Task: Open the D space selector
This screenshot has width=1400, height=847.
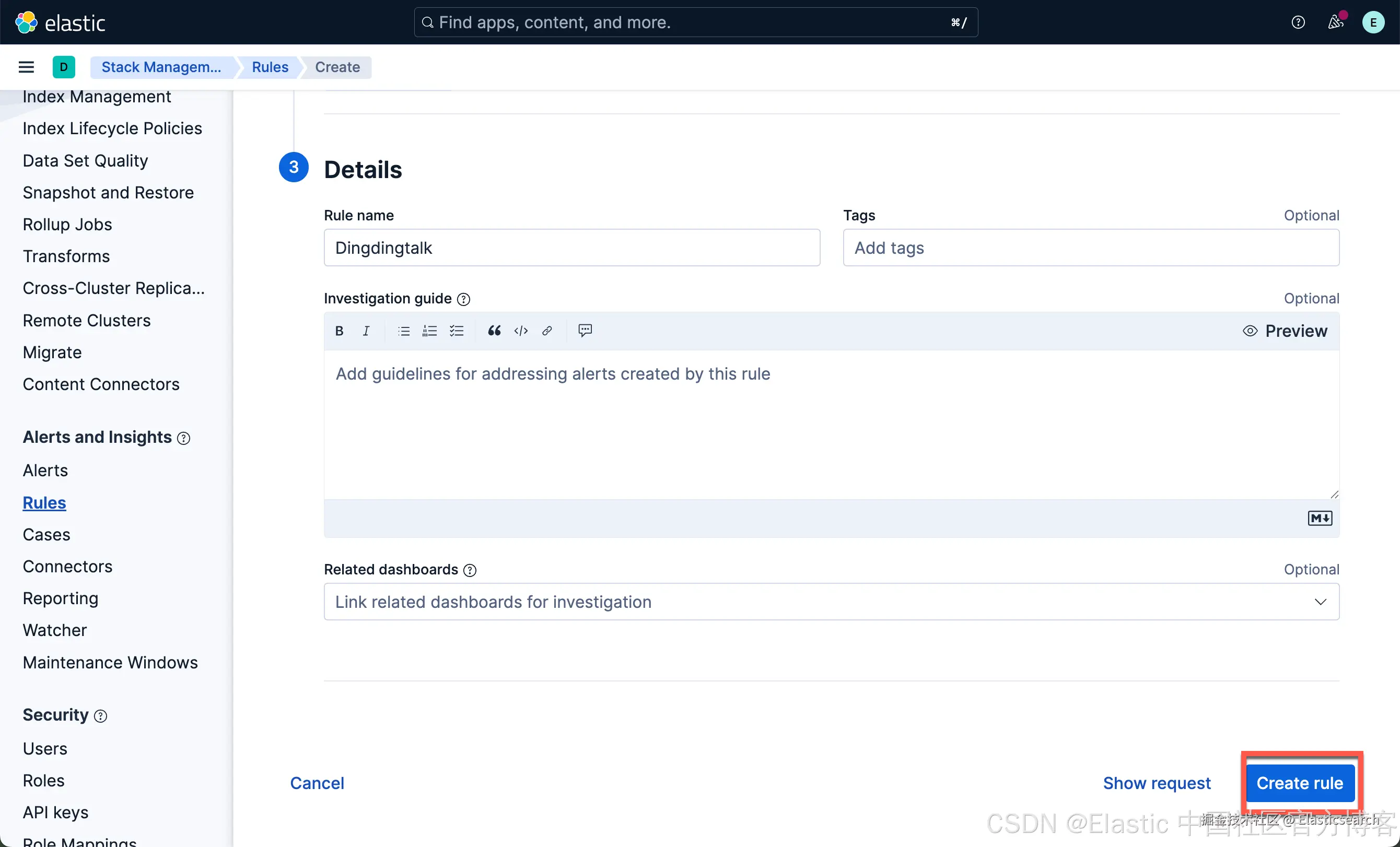Action: tap(64, 67)
